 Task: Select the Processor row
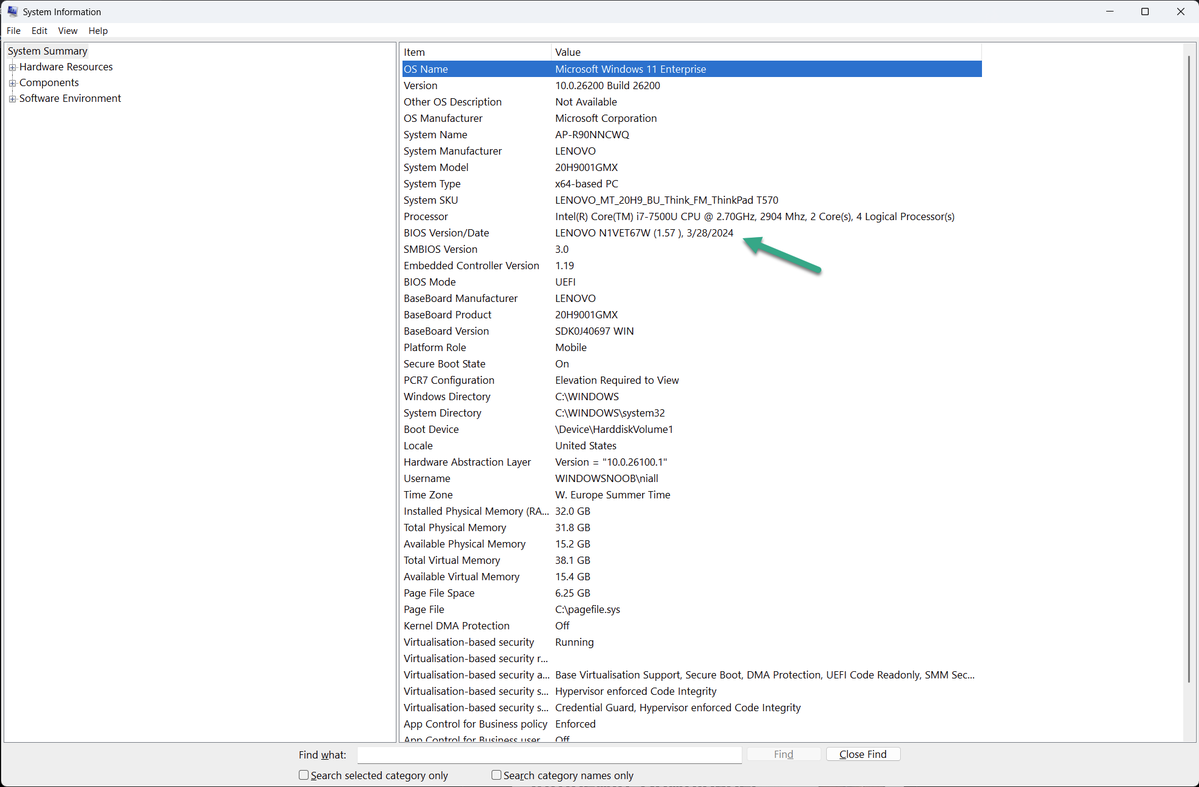point(691,216)
